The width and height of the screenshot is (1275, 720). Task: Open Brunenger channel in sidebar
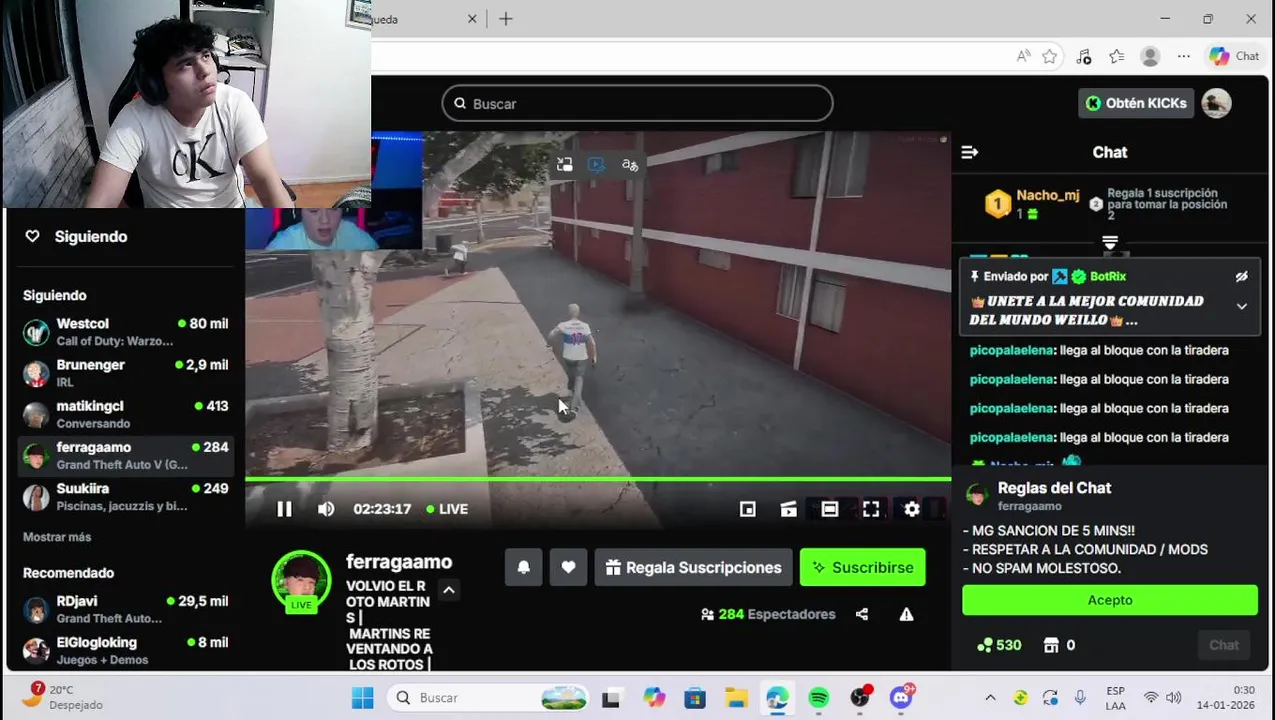(x=126, y=373)
